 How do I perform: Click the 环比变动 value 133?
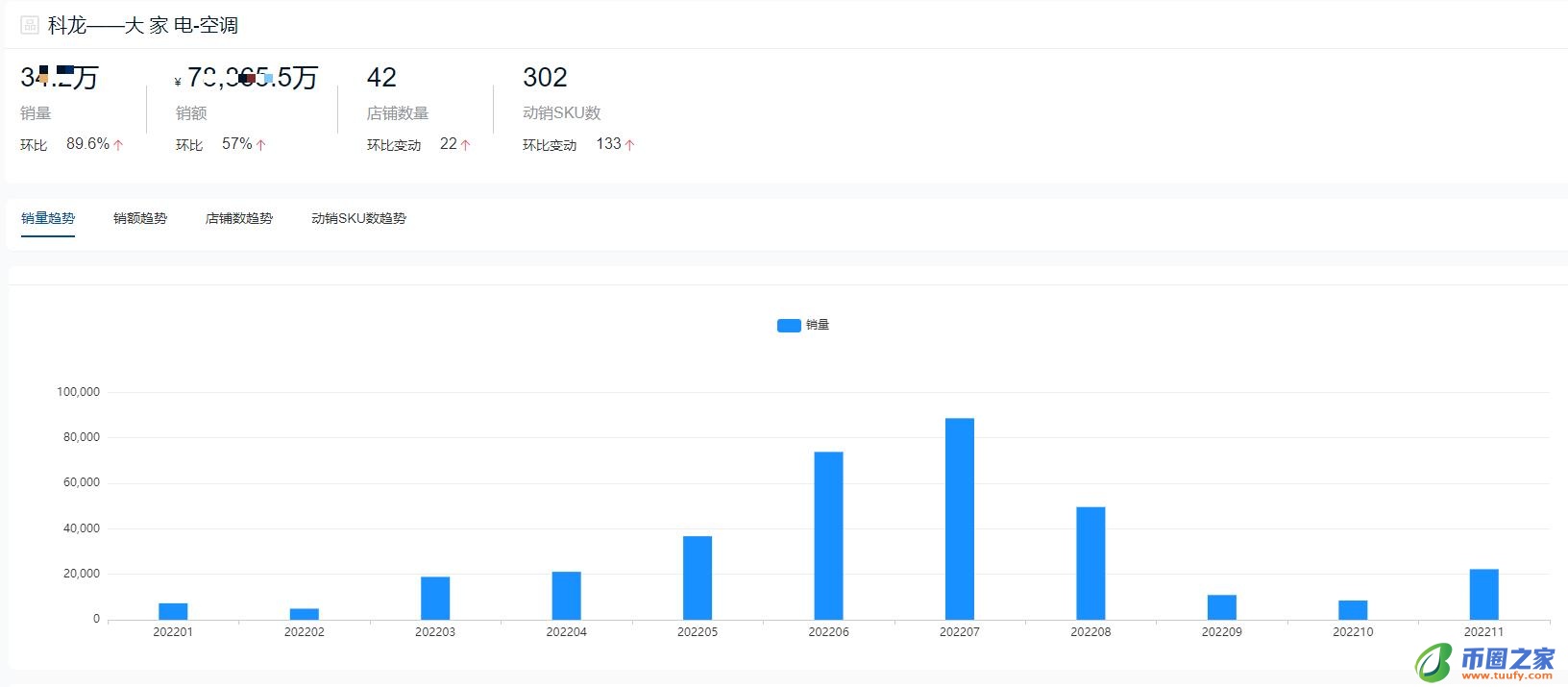tap(608, 144)
